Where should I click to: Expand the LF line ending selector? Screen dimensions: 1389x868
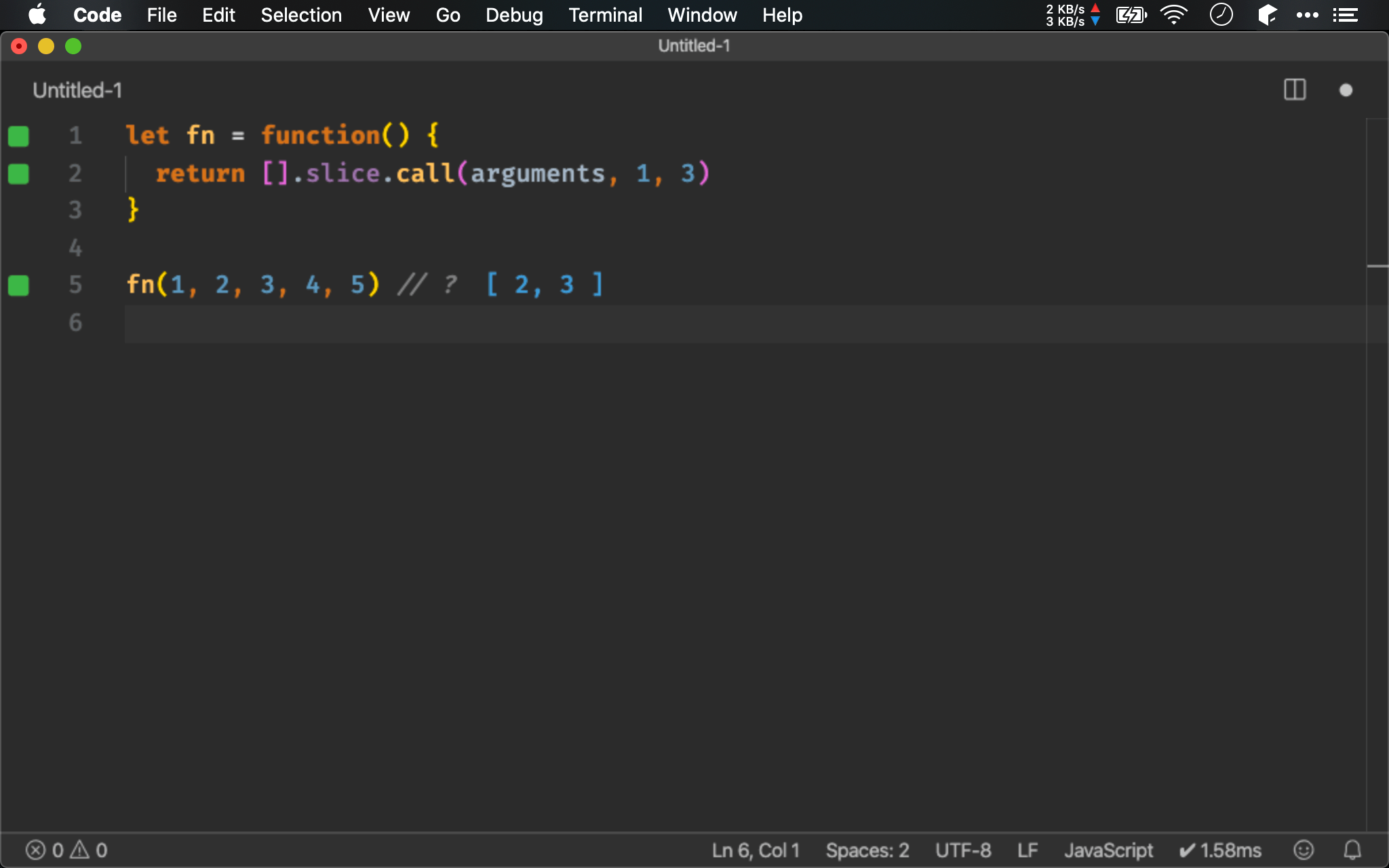click(x=1034, y=849)
